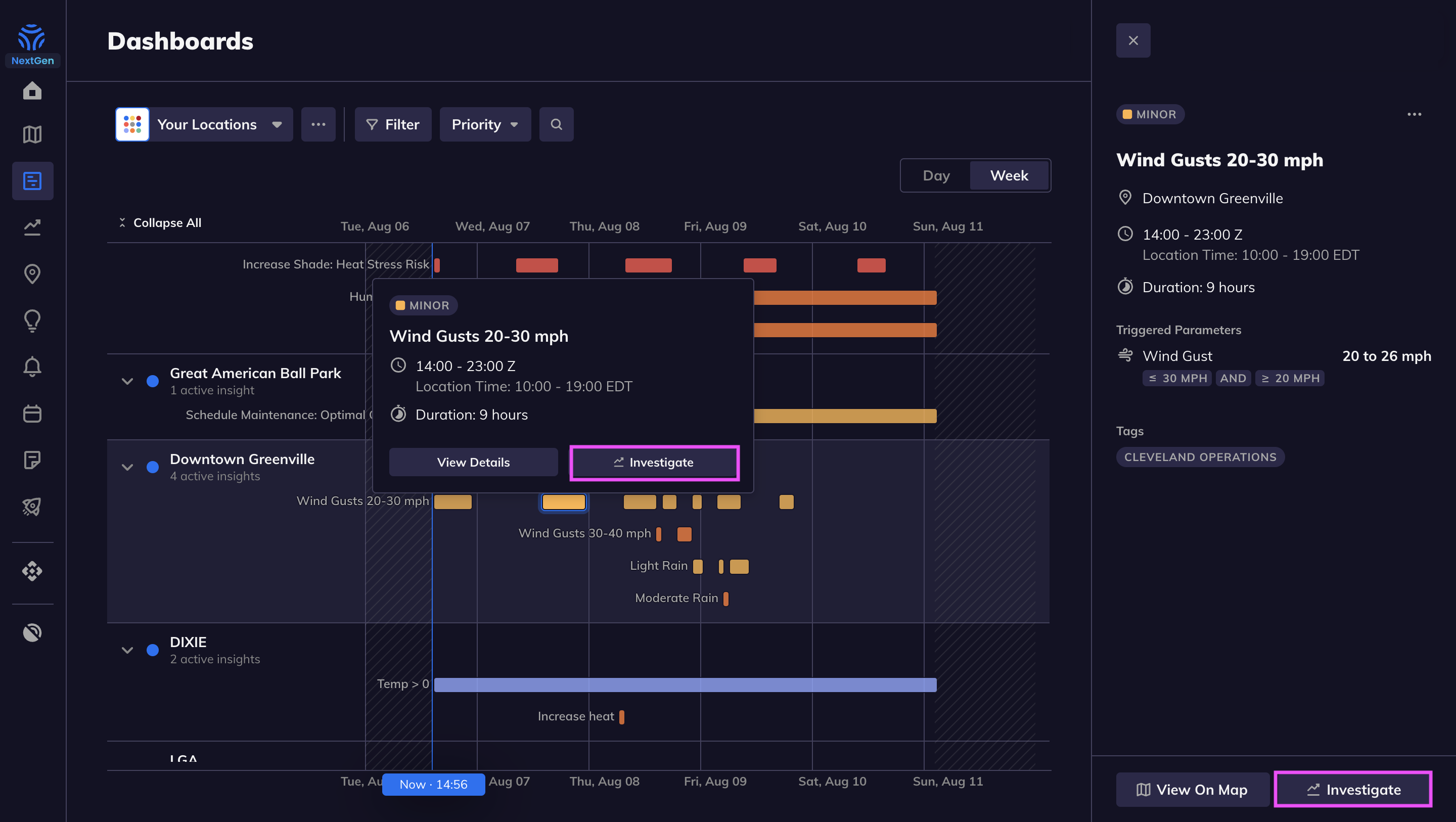Collapse the Downtown Greenville group
1456x822 pixels.
click(x=127, y=467)
